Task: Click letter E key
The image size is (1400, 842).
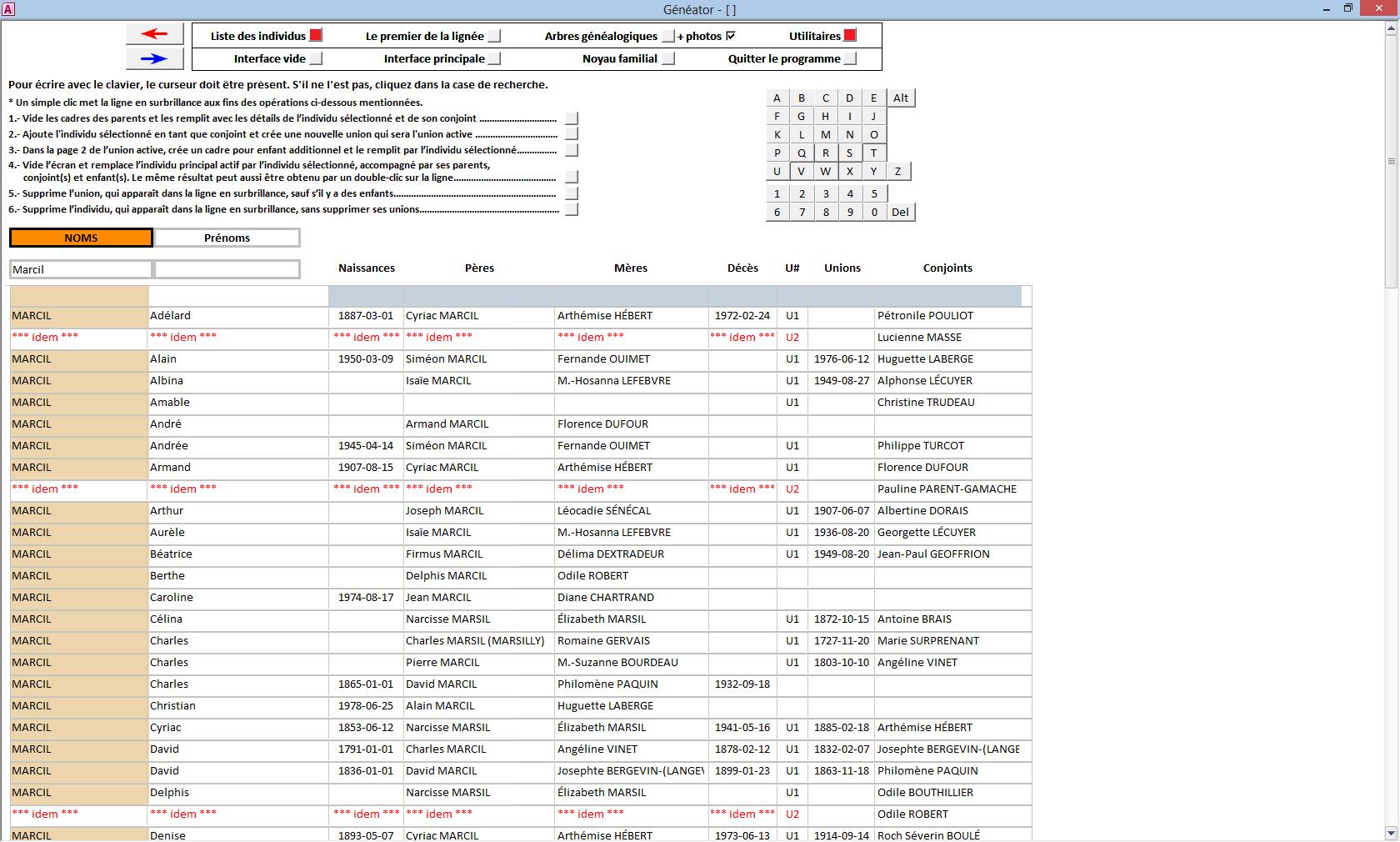Action: (874, 98)
